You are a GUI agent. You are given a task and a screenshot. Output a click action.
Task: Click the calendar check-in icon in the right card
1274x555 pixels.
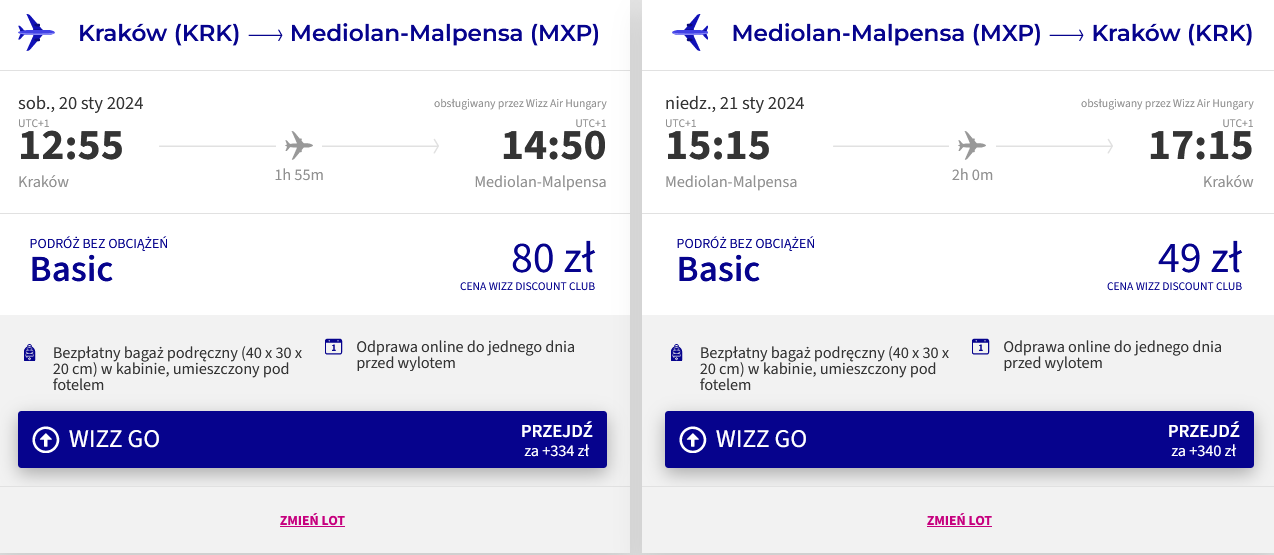981,347
